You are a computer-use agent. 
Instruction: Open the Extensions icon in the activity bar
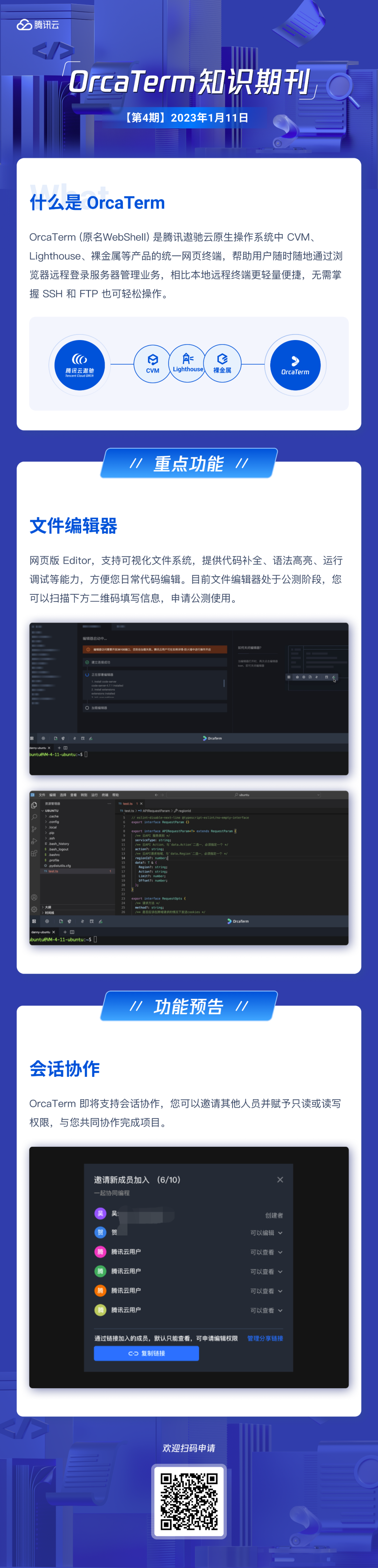[x=34, y=853]
